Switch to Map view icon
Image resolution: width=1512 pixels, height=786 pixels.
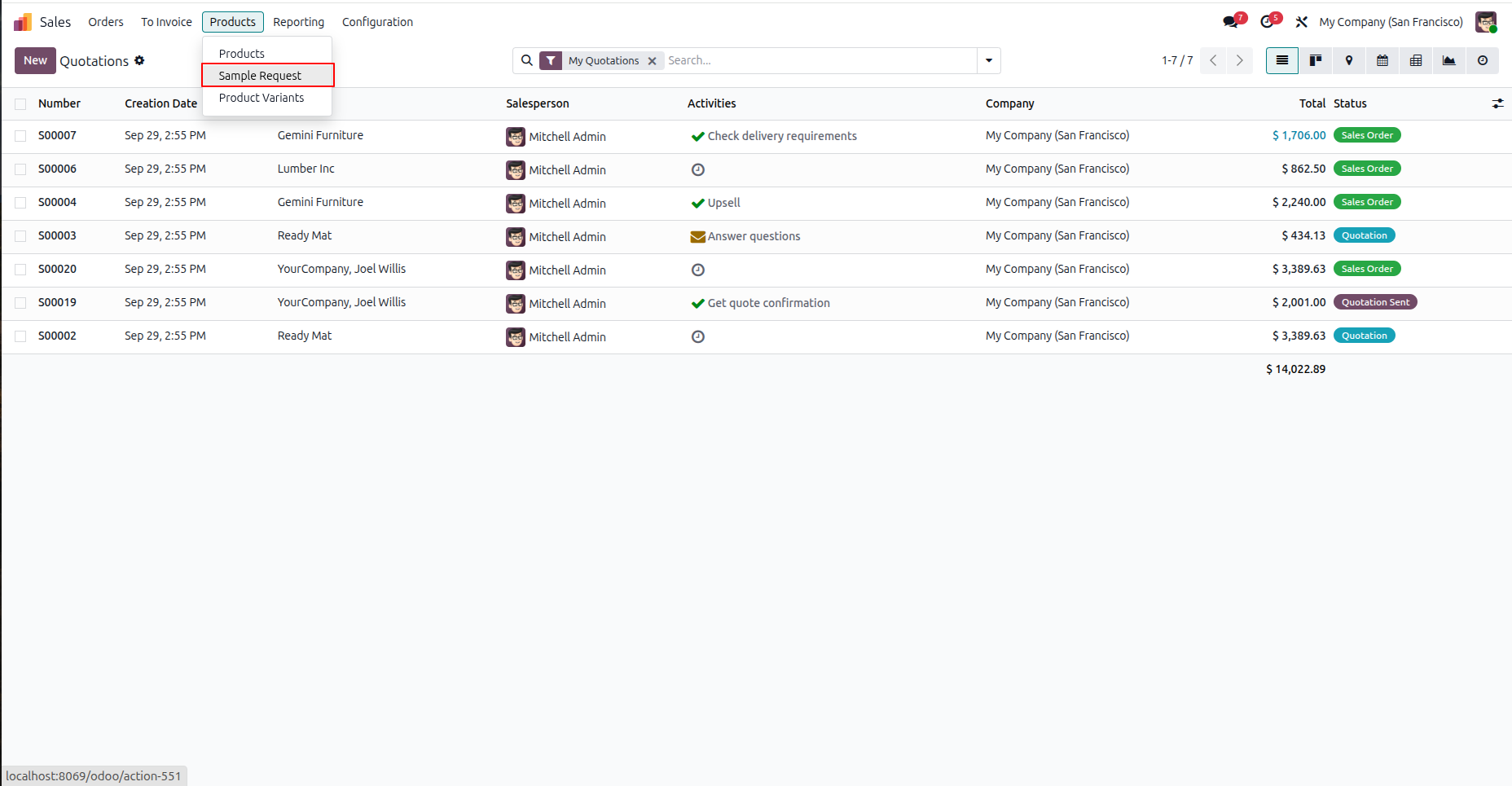[x=1349, y=60]
